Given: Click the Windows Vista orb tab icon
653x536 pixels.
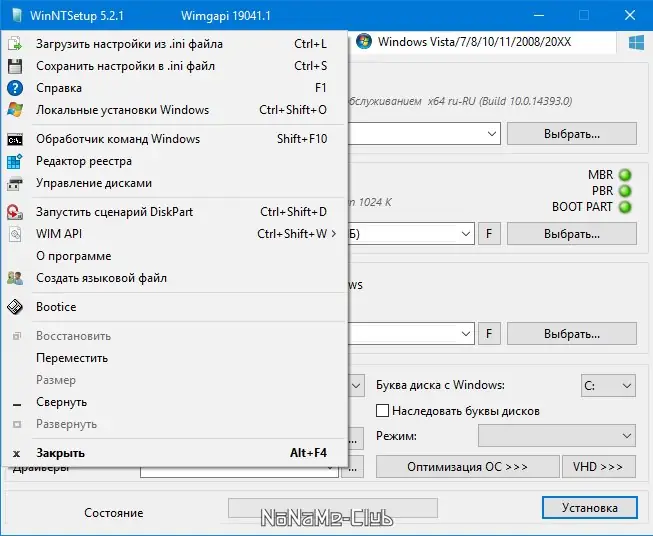Looking at the screenshot, I should 364,42.
